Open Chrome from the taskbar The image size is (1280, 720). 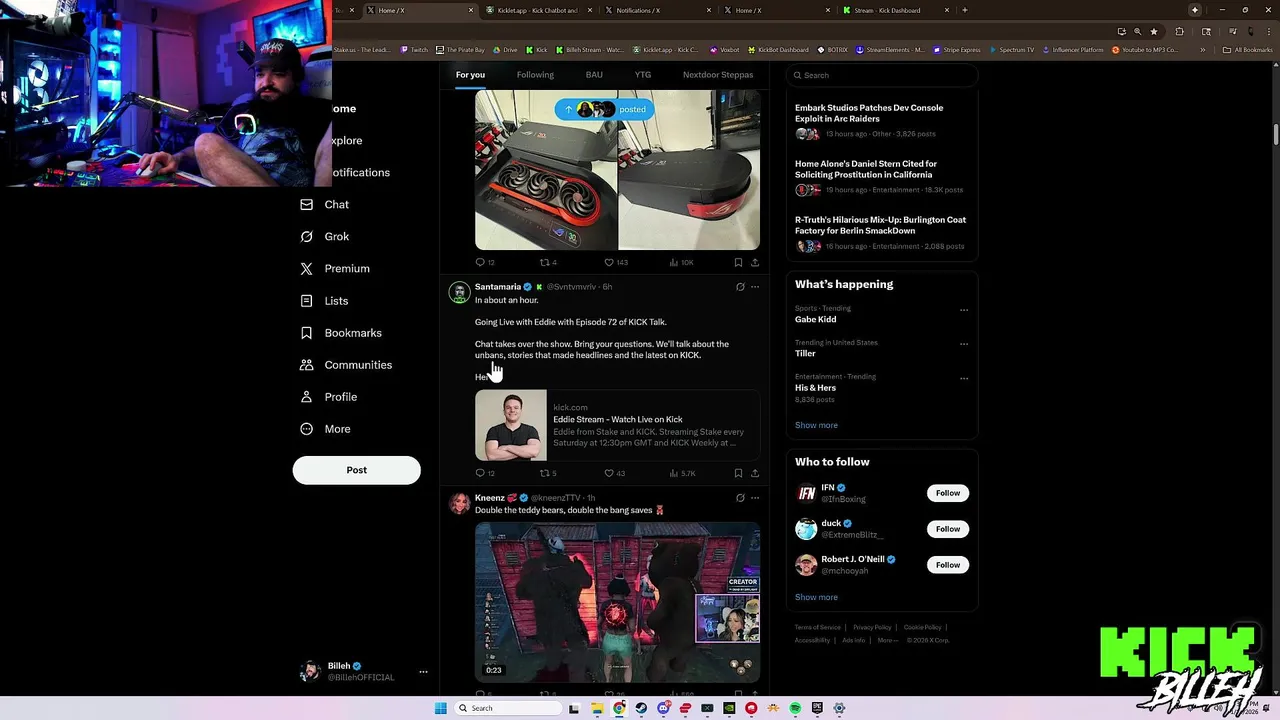point(619,708)
